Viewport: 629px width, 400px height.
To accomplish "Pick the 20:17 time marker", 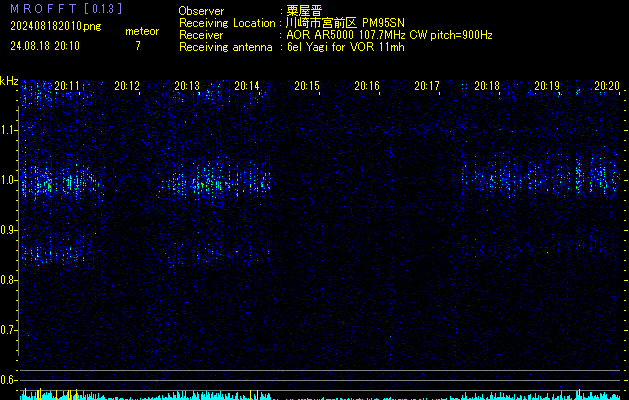I will pyautogui.click(x=427, y=87).
